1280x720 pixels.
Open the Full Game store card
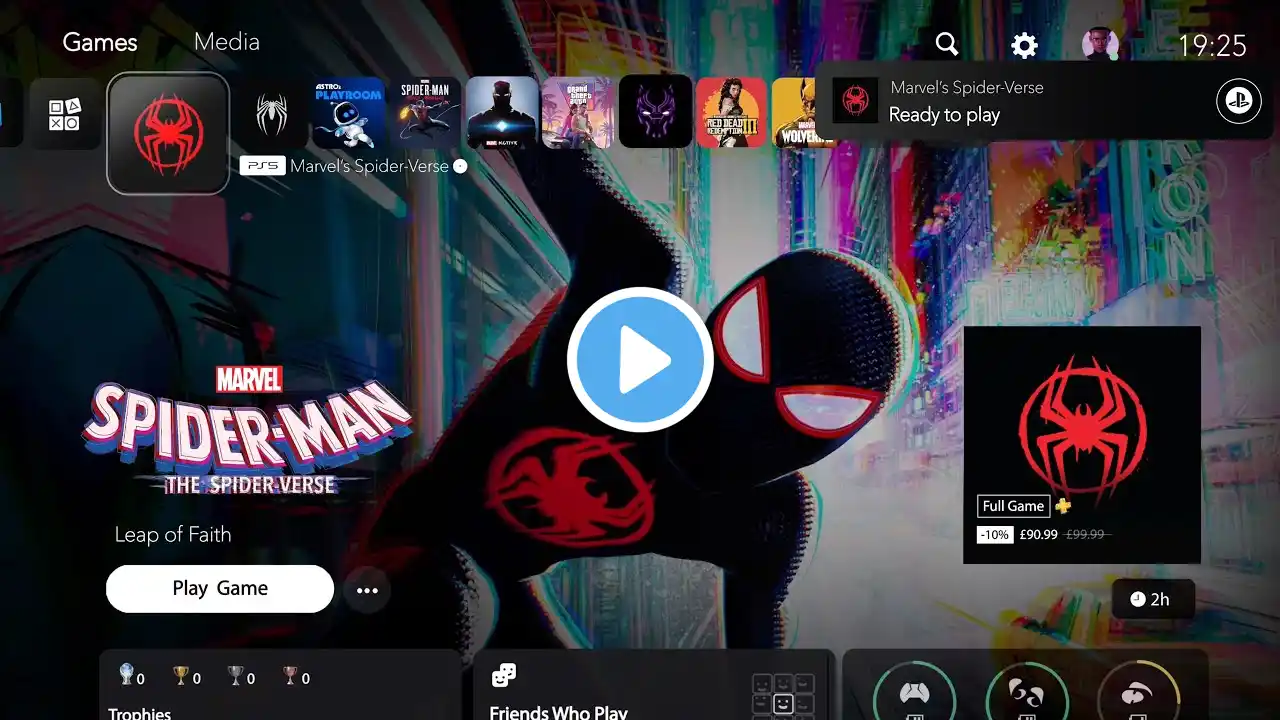click(x=1082, y=445)
